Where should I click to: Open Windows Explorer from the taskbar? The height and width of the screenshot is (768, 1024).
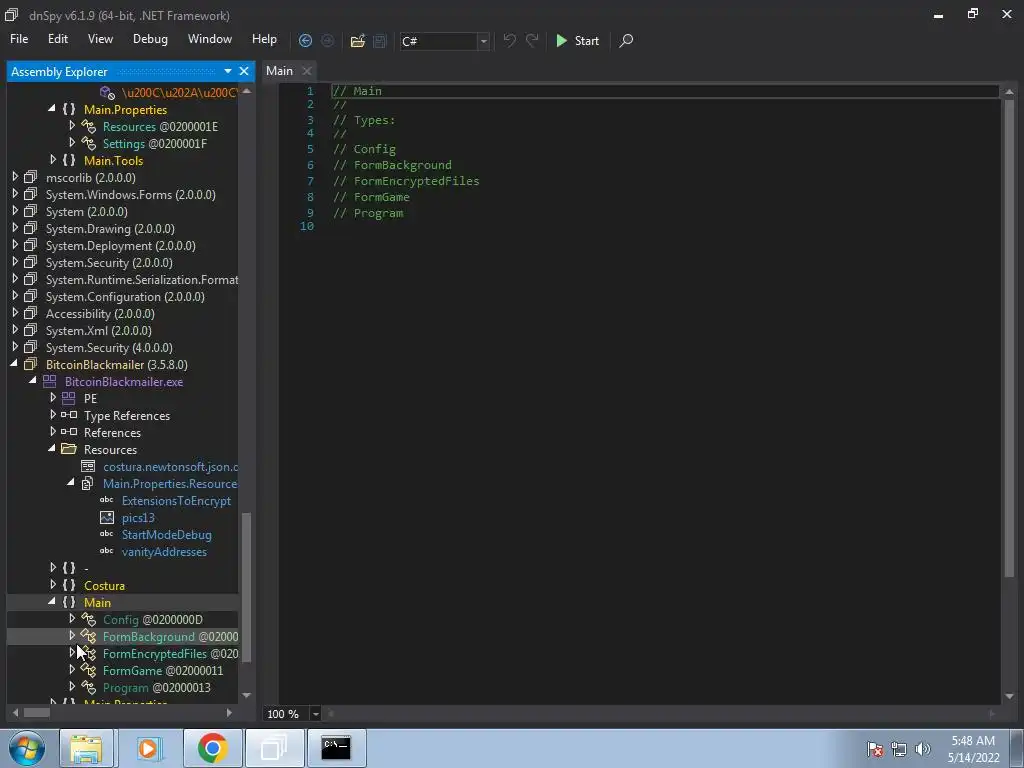87,748
